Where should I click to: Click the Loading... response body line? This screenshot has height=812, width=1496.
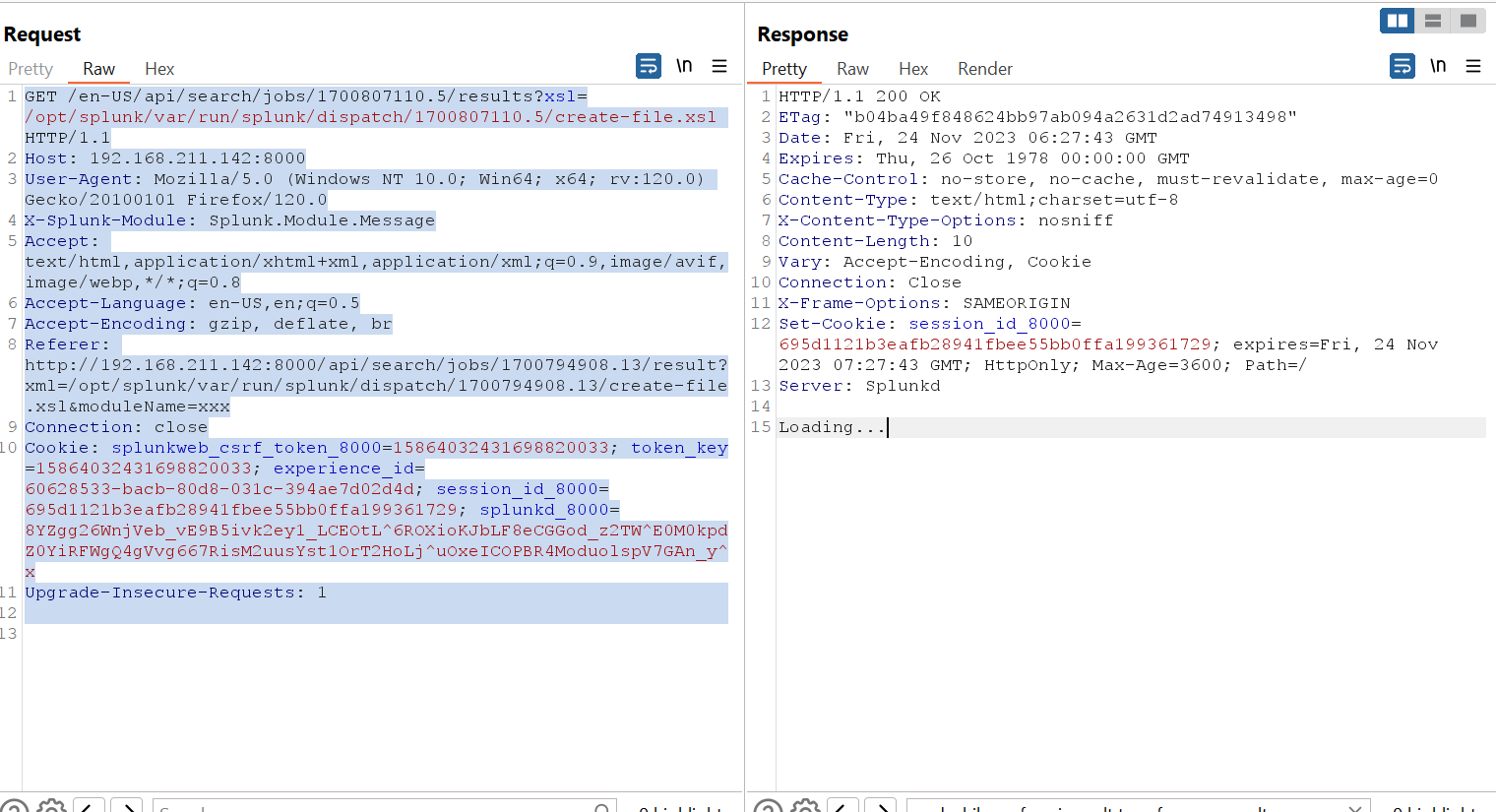point(832,427)
